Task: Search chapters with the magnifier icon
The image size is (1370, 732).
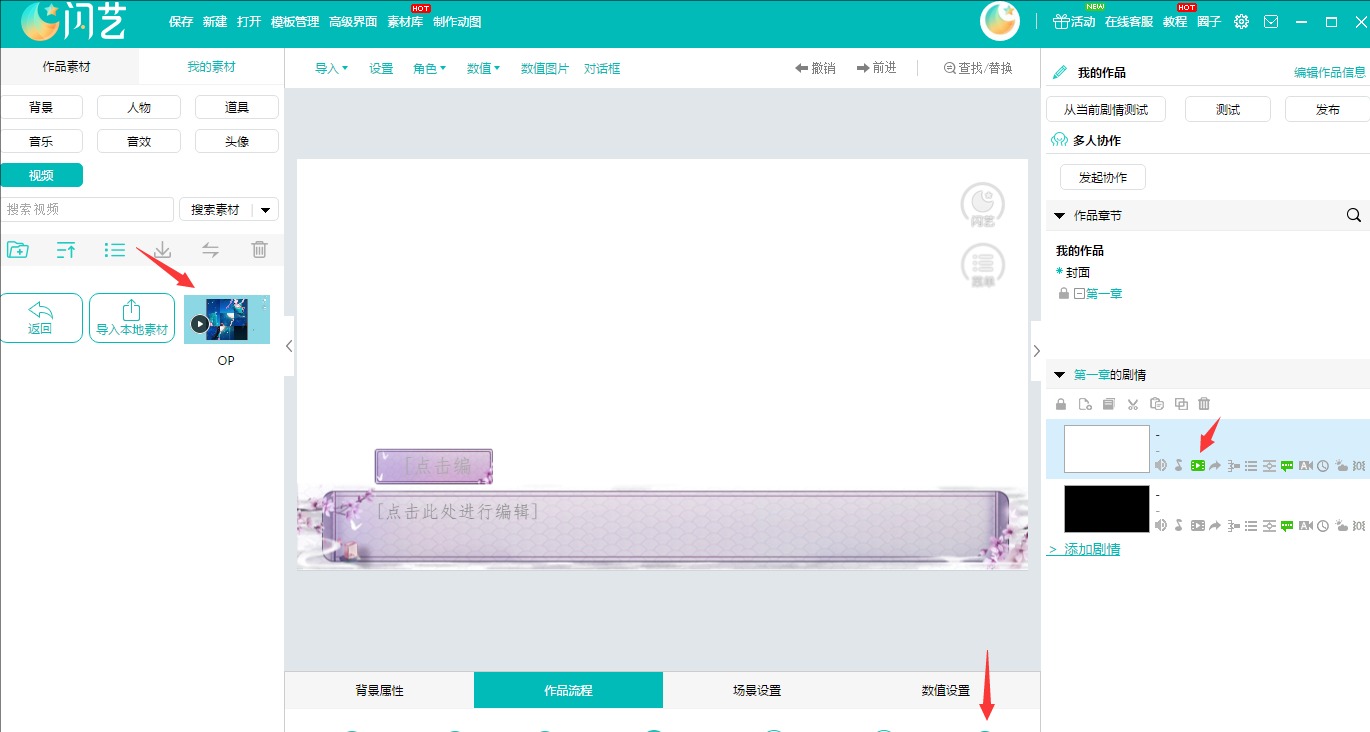Action: pyautogui.click(x=1354, y=215)
